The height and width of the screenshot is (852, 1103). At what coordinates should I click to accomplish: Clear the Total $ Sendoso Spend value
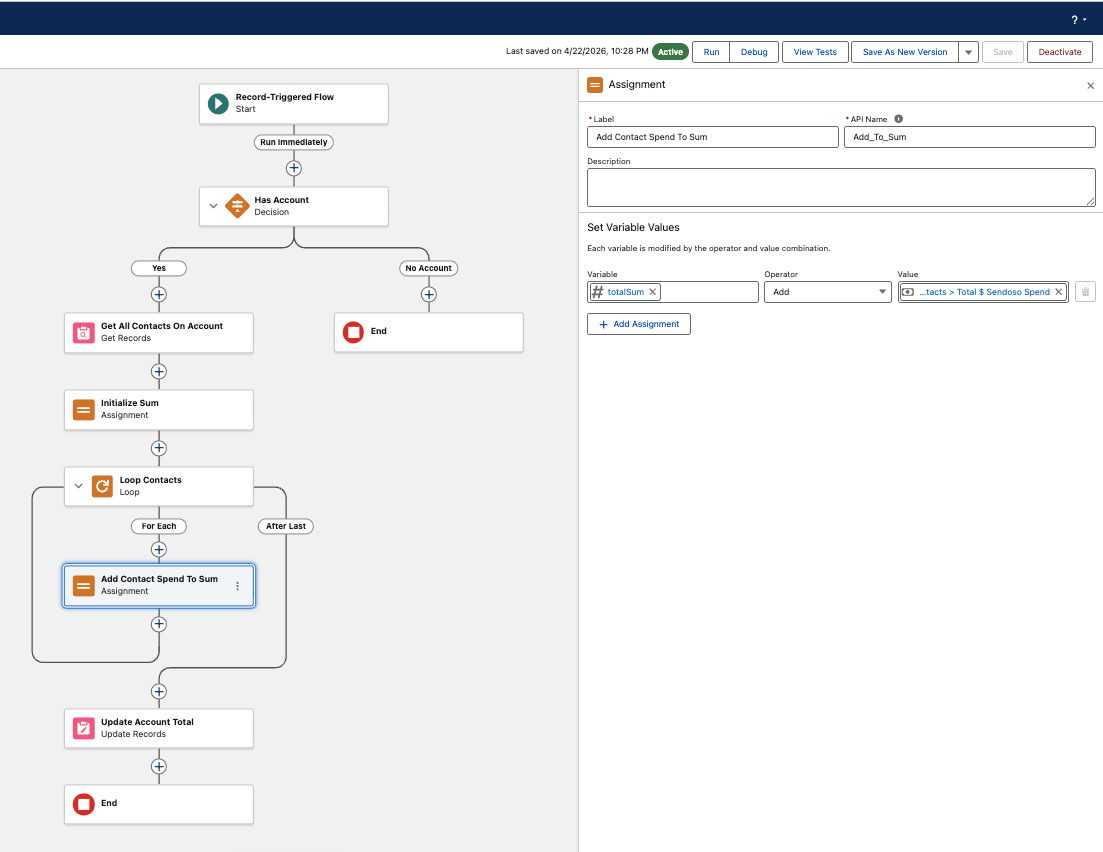(1059, 292)
